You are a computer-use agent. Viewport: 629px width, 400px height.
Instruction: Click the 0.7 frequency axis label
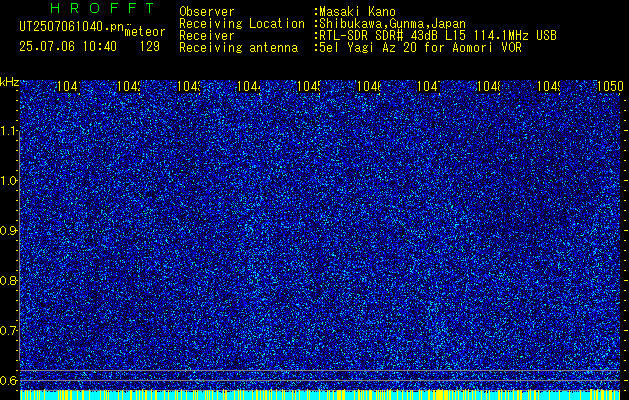10,331
